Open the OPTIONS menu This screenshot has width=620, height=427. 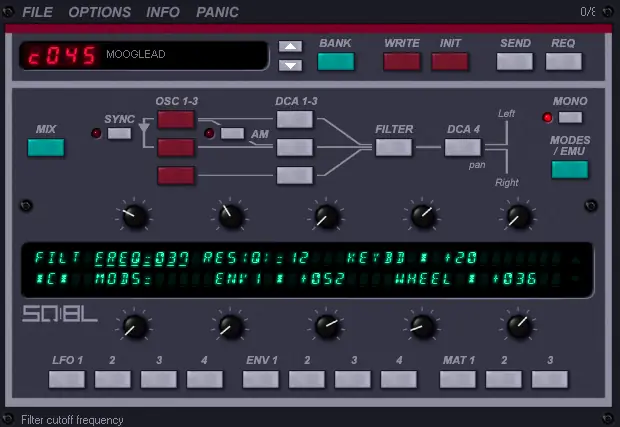pyautogui.click(x=99, y=12)
